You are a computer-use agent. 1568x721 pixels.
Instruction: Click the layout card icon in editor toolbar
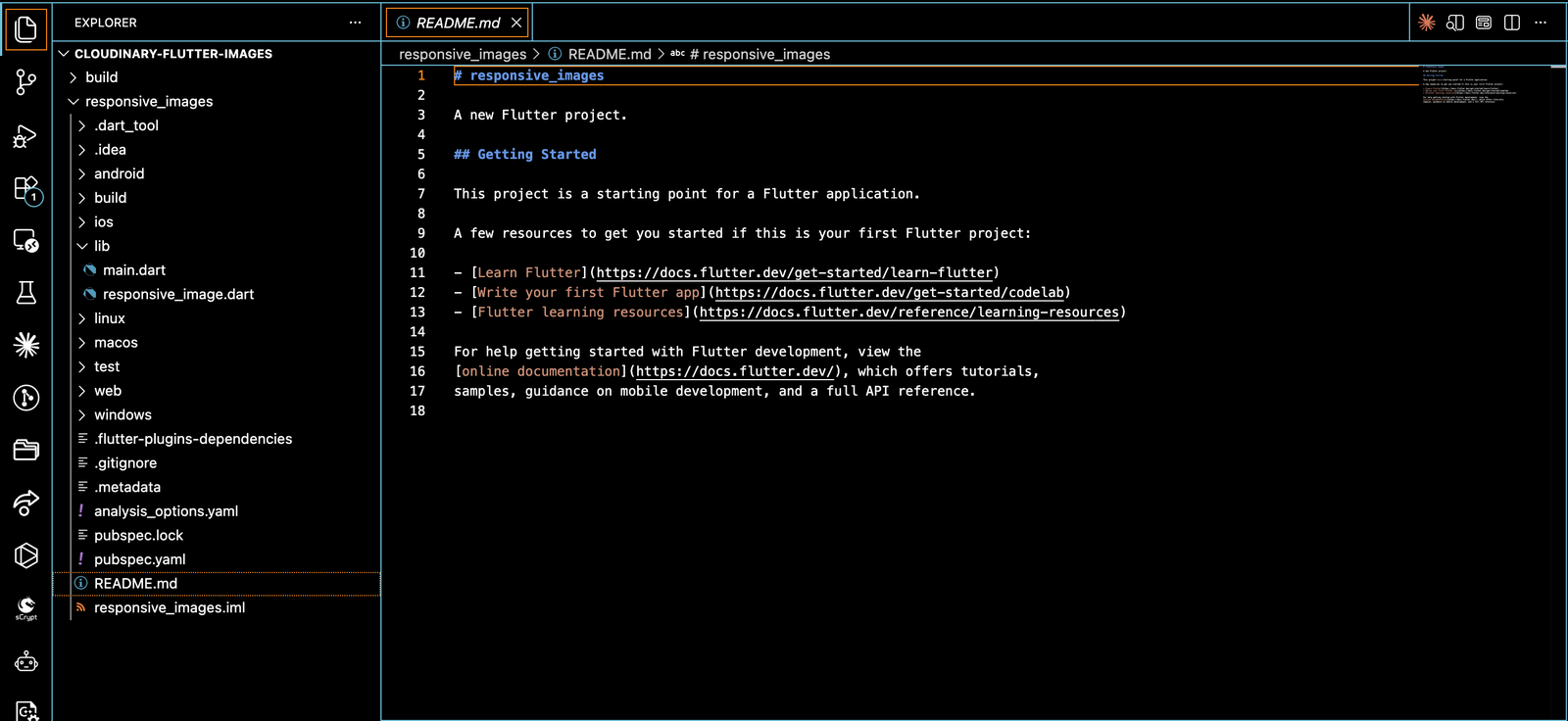click(1484, 23)
